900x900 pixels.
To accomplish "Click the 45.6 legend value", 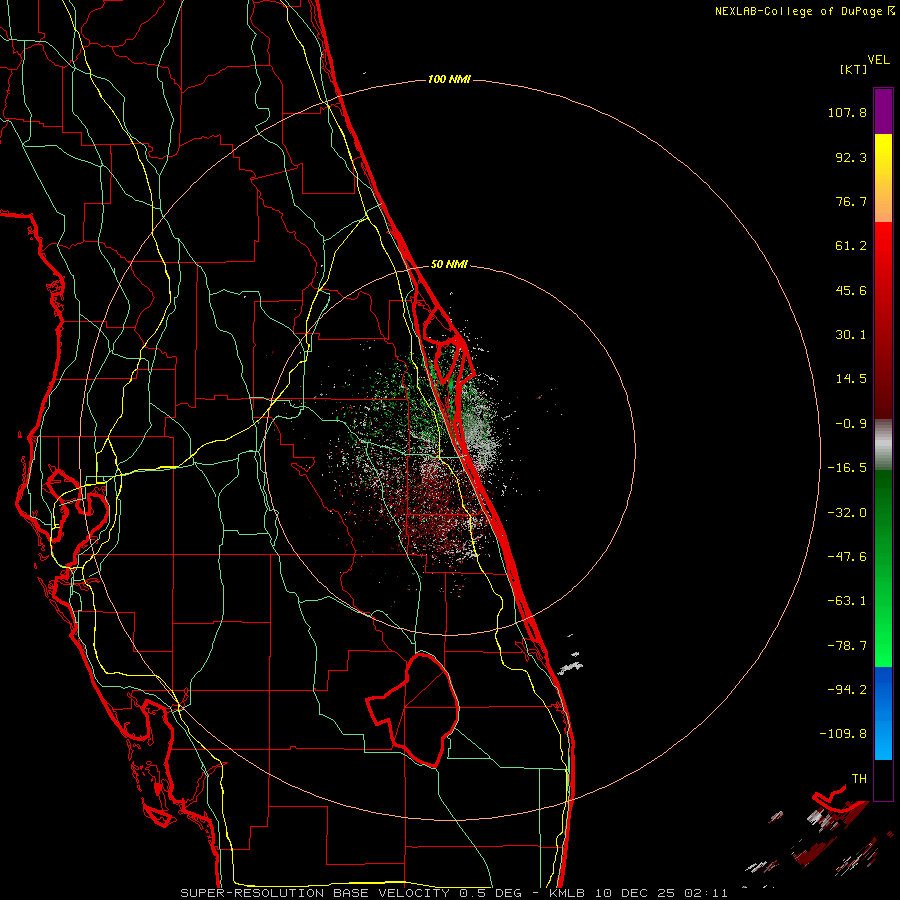I will click(851, 290).
